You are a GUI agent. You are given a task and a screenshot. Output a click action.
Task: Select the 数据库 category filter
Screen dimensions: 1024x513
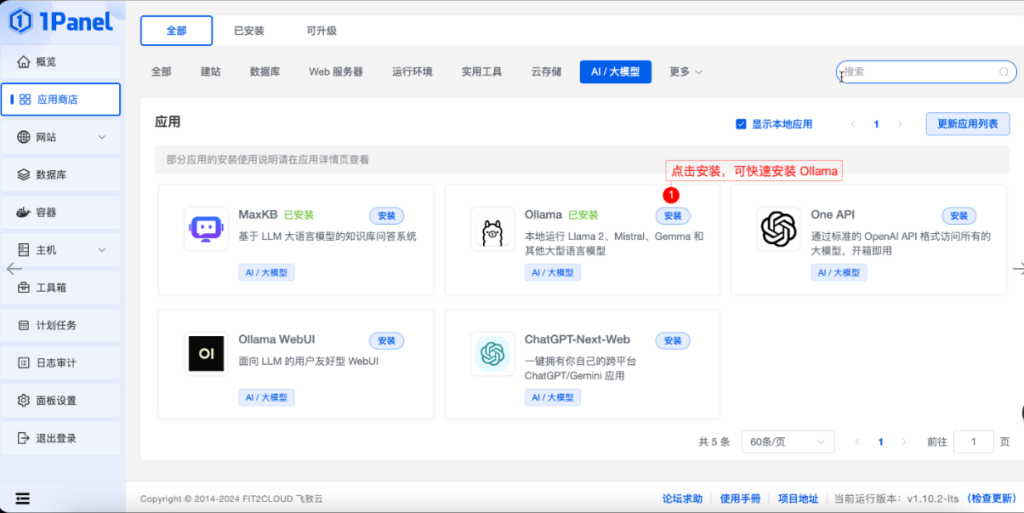point(264,72)
